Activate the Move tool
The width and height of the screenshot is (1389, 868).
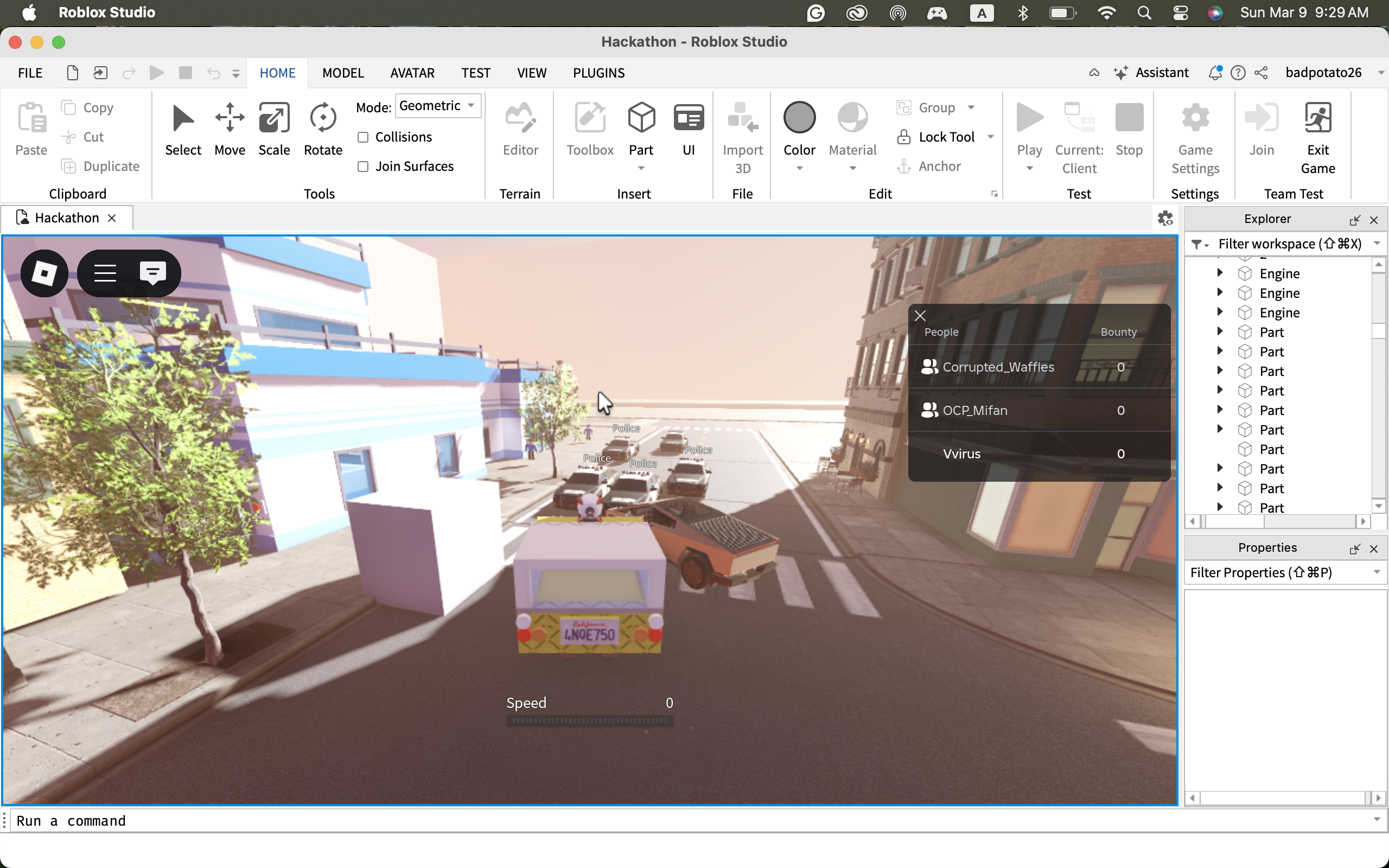pyautogui.click(x=230, y=129)
